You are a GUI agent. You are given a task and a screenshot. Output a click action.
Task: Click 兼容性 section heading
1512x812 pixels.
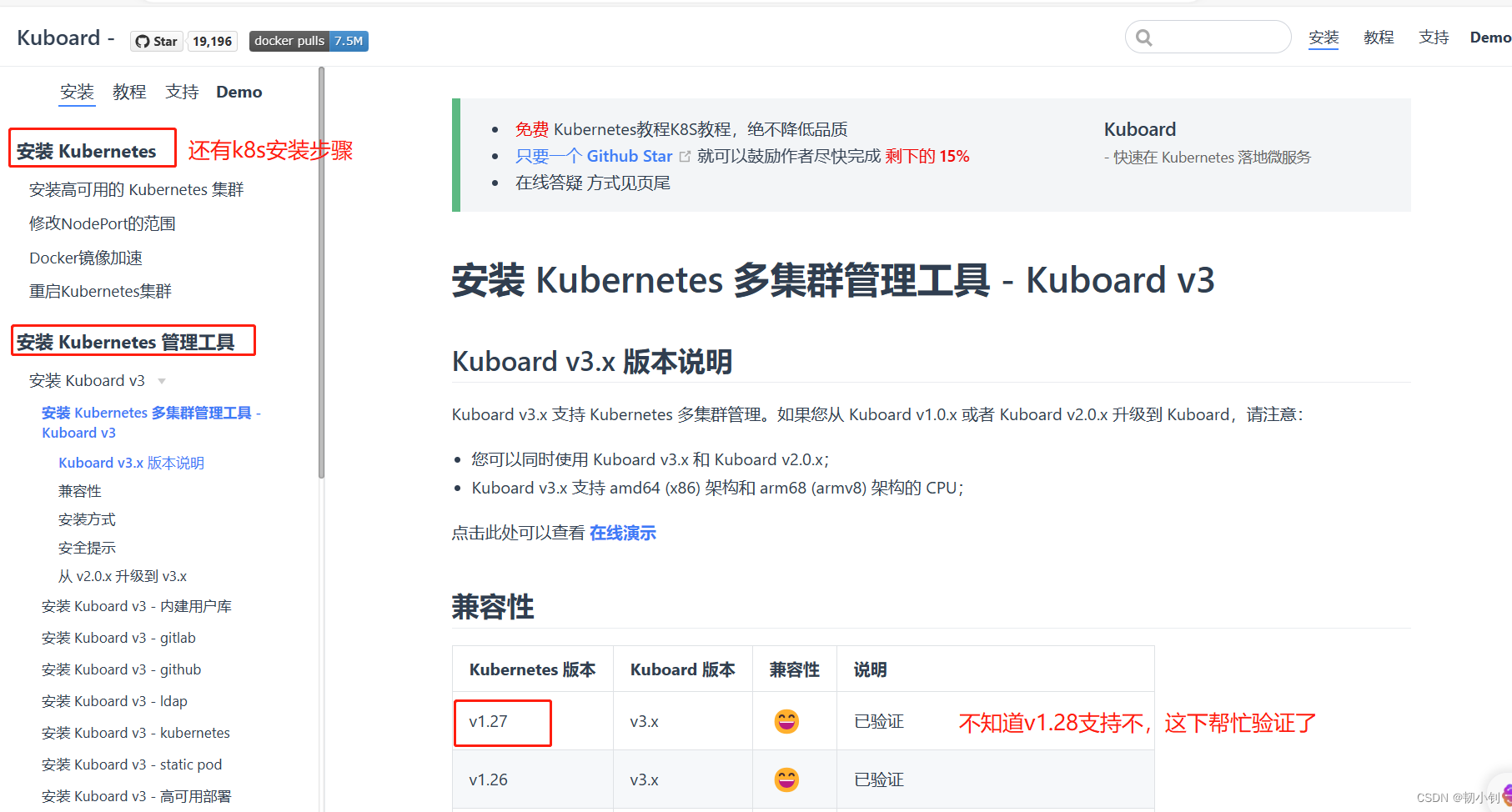pyautogui.click(x=493, y=607)
